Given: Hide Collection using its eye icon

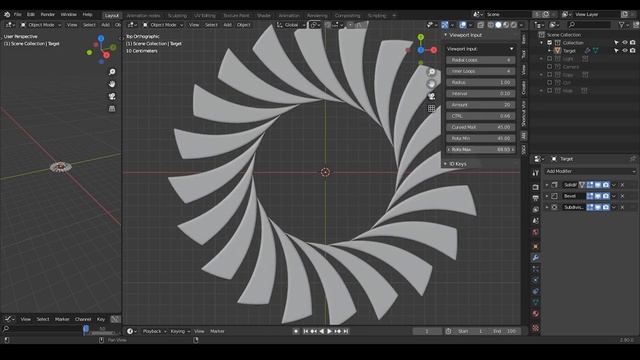Looking at the screenshot, I should pyautogui.click(x=624, y=42).
